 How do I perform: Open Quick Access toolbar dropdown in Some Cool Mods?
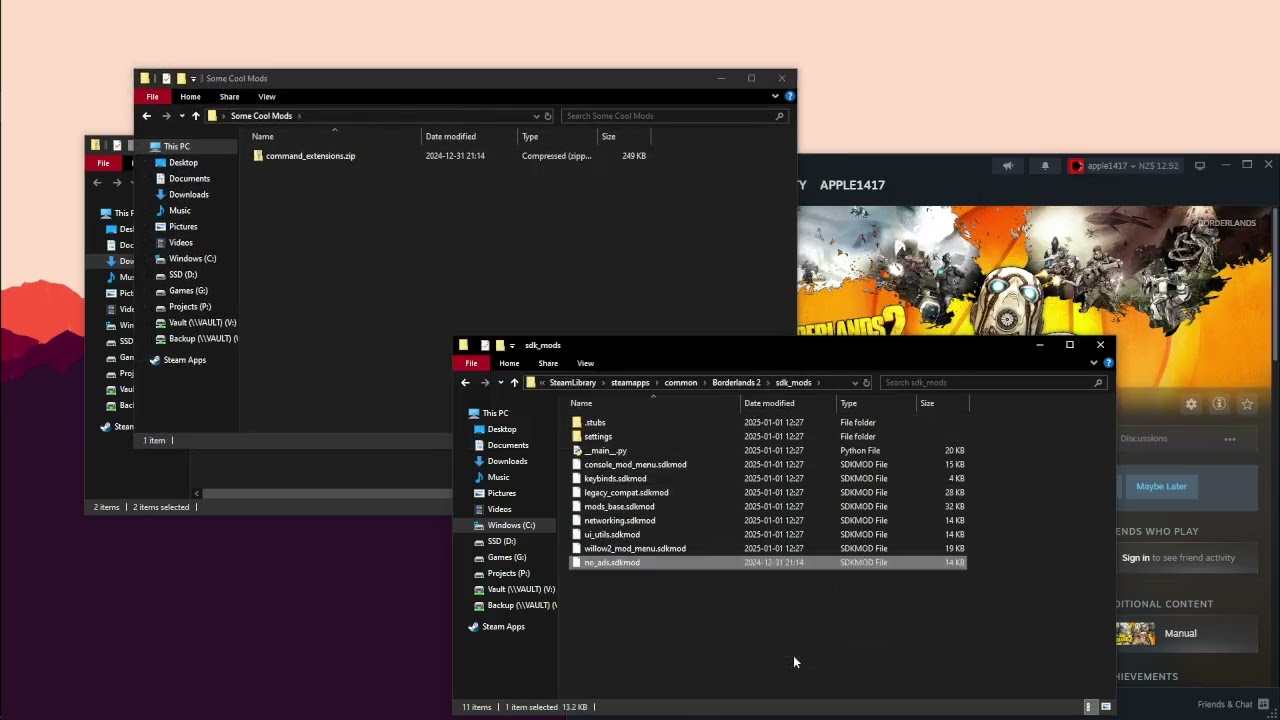click(x=193, y=78)
